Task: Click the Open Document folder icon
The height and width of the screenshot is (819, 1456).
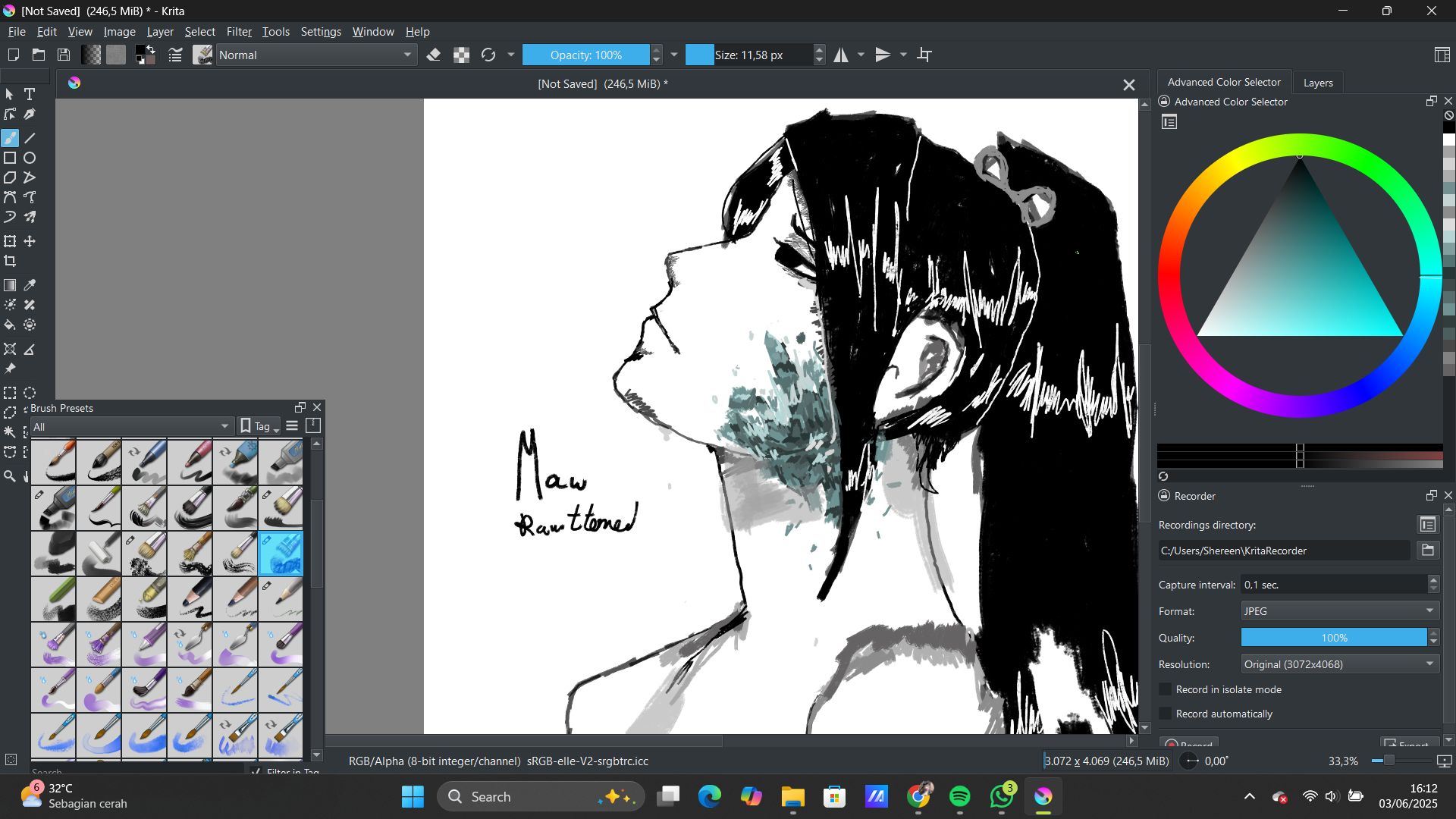Action: pos(39,55)
